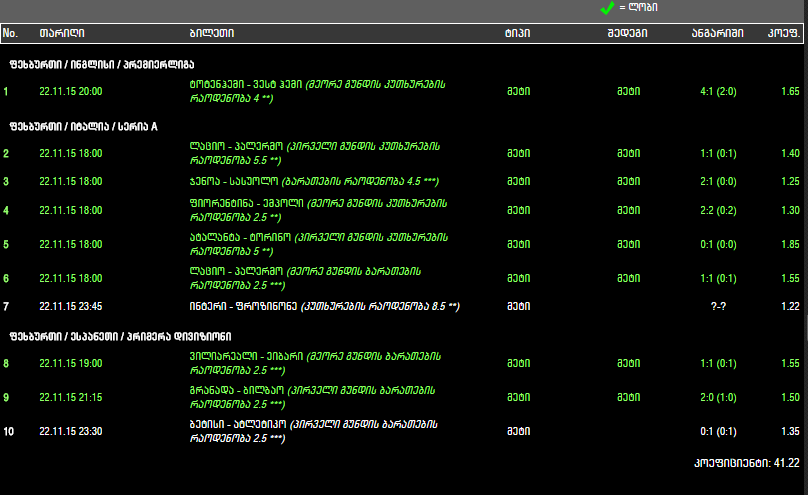The width and height of the screenshot is (808, 495).
Task: Click the date 22.11.15 23:30
Action: 71,432
